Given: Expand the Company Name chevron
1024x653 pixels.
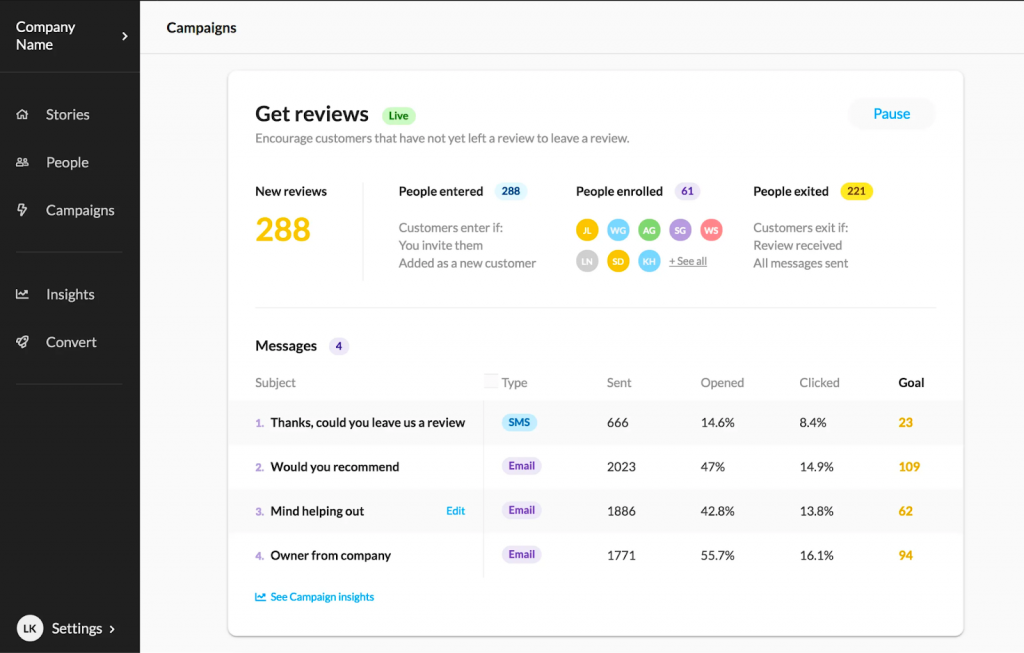Looking at the screenshot, I should (125, 34).
